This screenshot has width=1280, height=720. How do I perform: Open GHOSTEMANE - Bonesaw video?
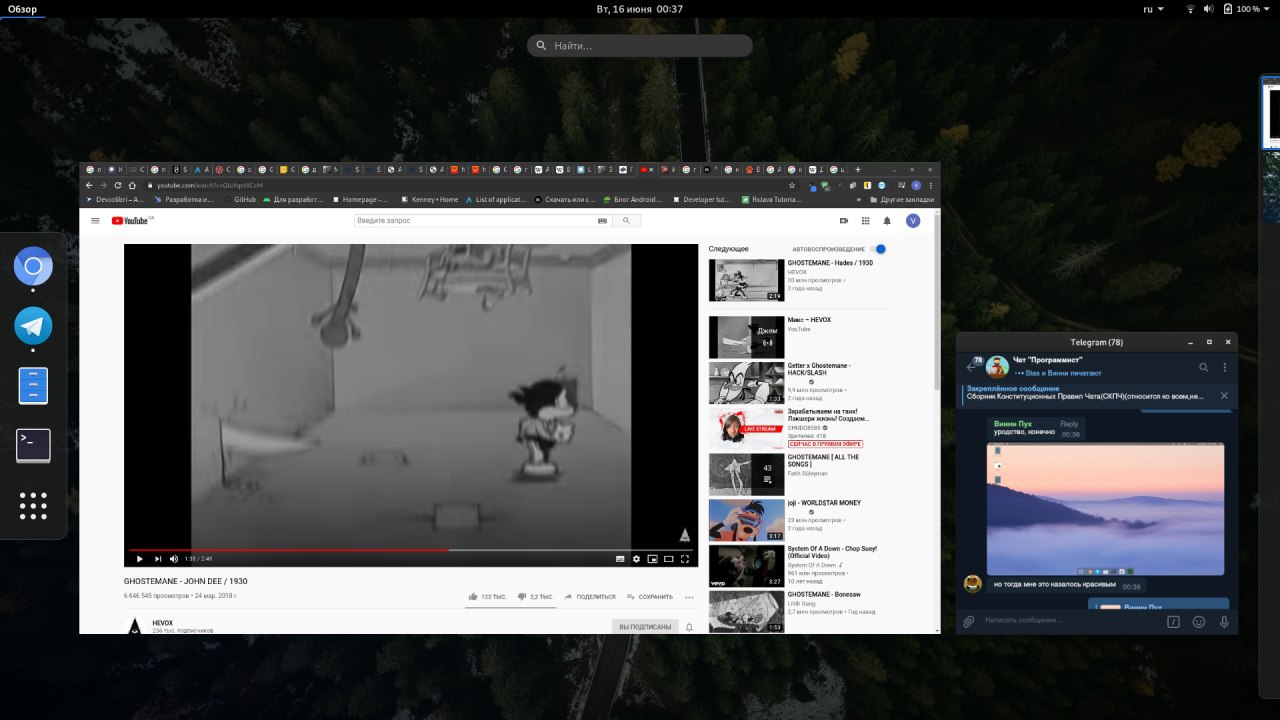746,612
